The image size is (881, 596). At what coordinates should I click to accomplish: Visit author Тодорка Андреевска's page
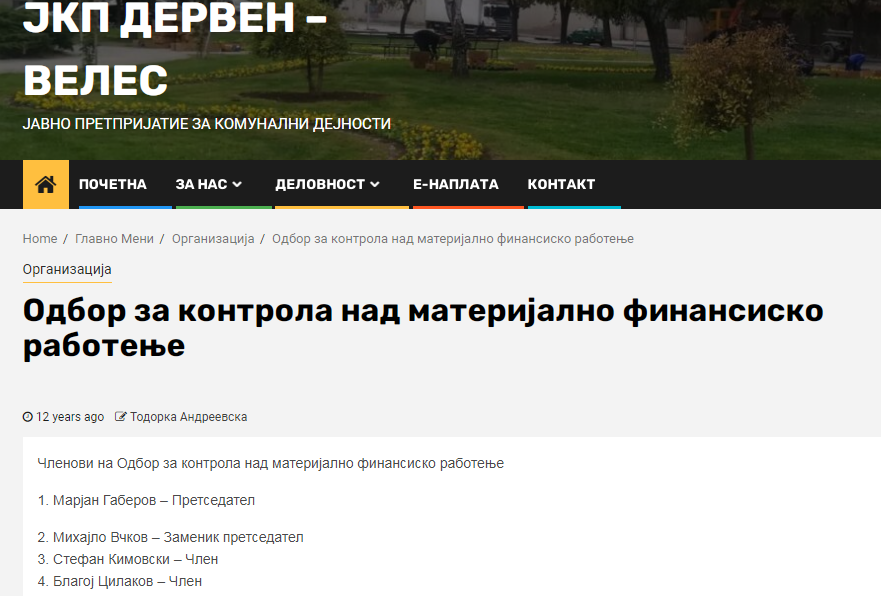coord(188,417)
